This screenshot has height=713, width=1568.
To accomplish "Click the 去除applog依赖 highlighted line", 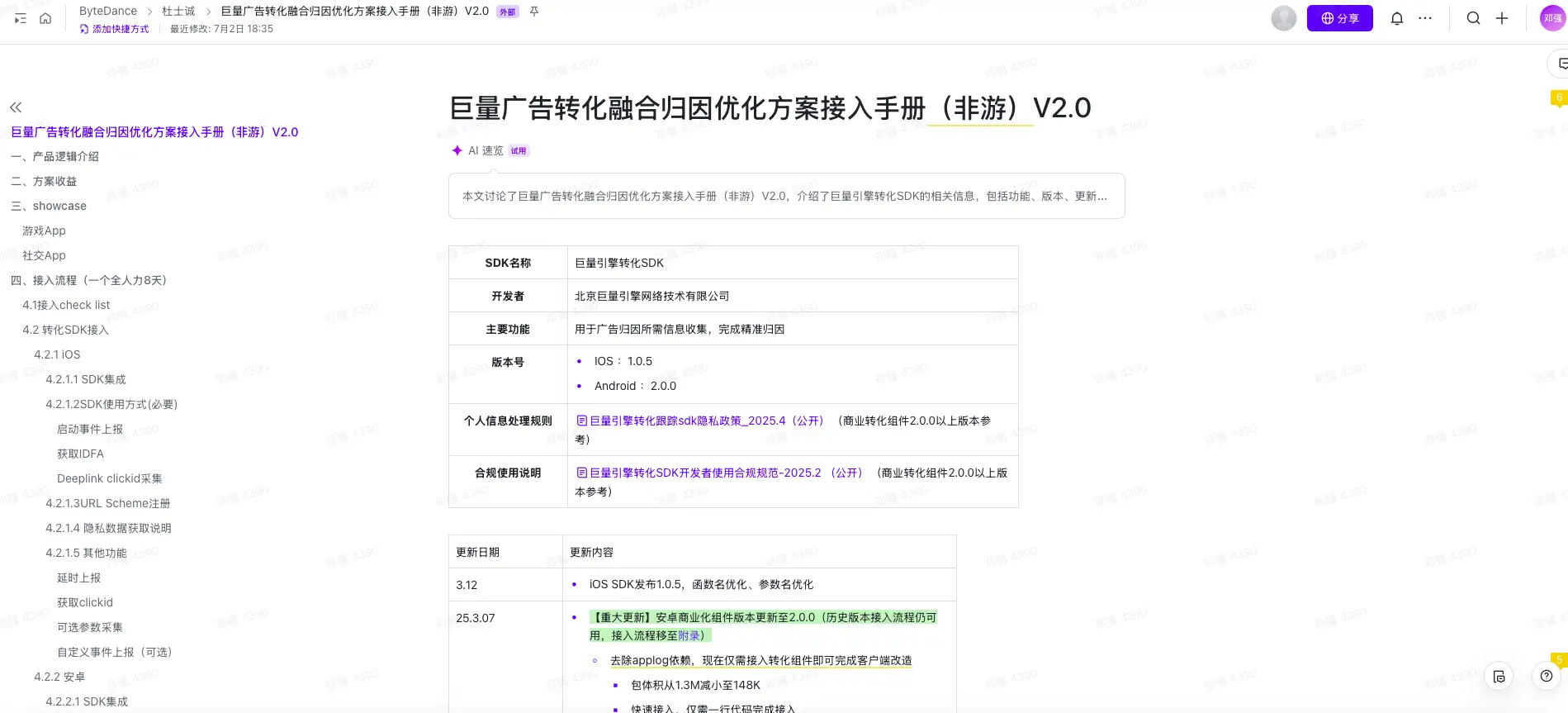I will tap(761, 660).
